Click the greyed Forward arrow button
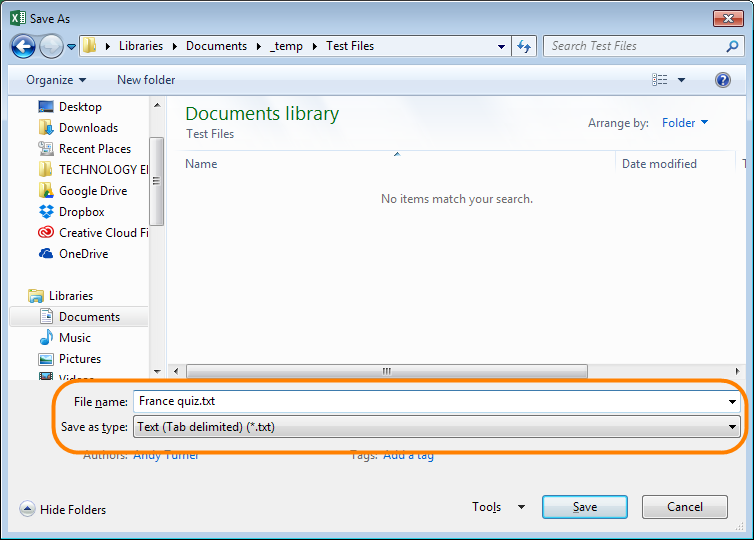Image resolution: width=754 pixels, height=540 pixels. click(51, 47)
